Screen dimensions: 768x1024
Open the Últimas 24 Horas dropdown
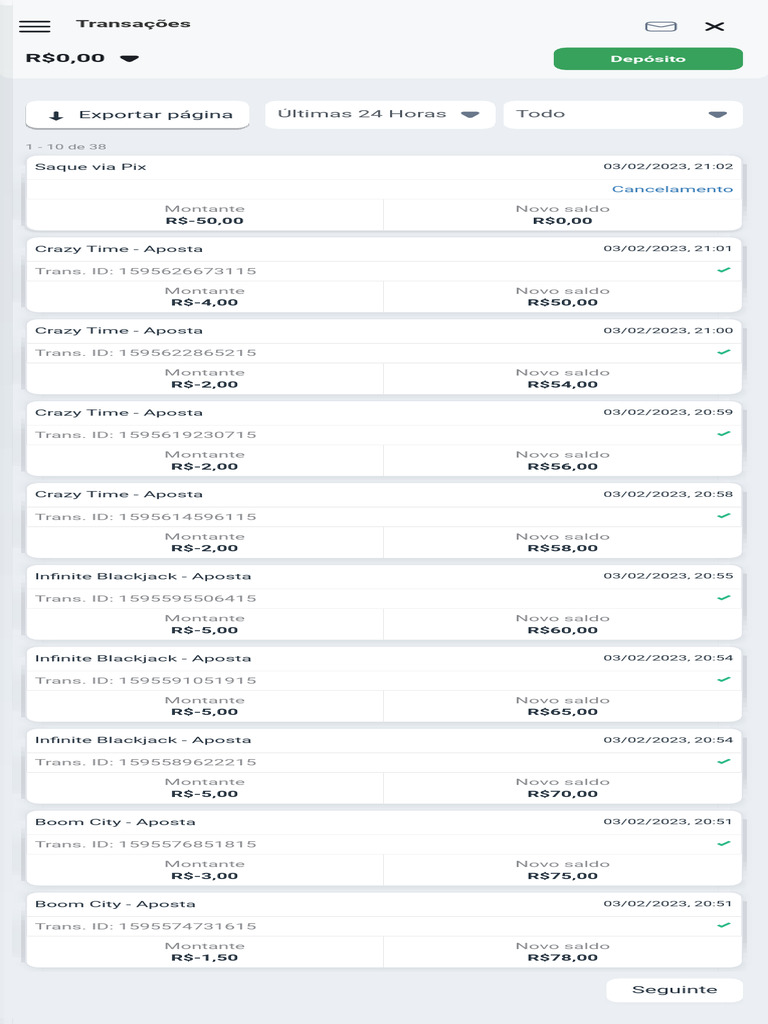(380, 114)
